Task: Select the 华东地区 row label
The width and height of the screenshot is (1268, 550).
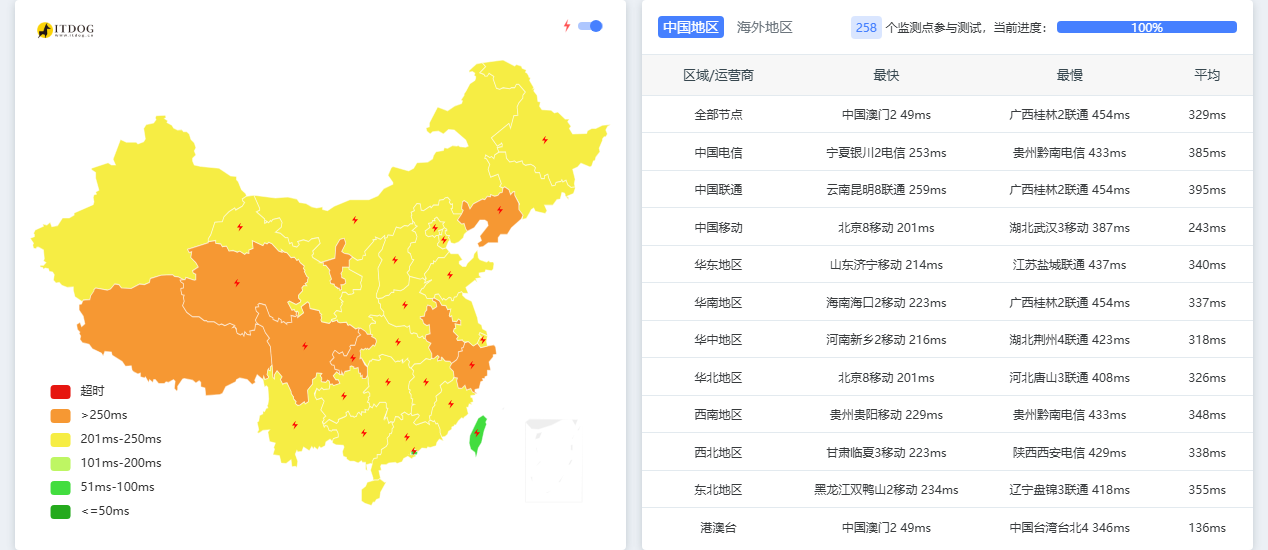Action: (719, 265)
